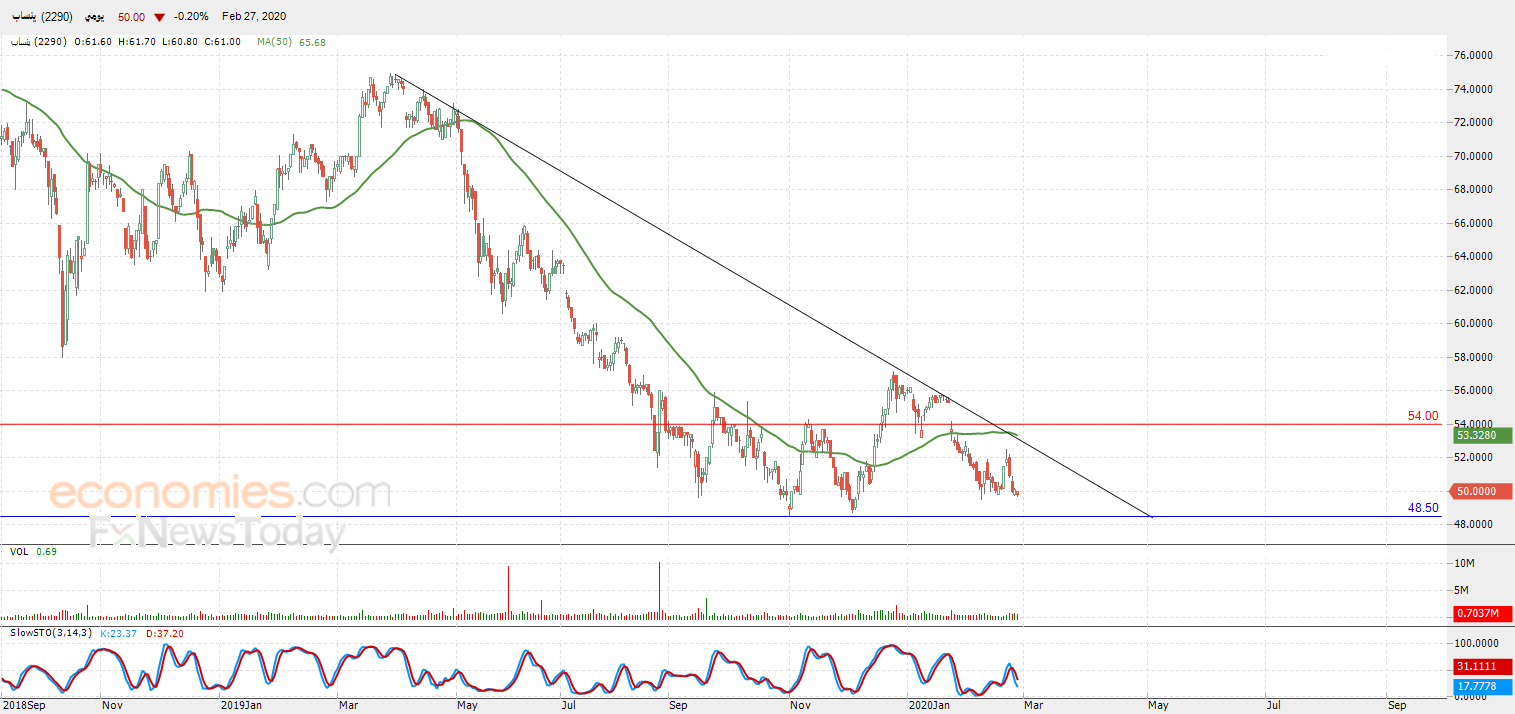Click the red 0.7037M volume tag
The image size is (1515, 714).
(1482, 613)
